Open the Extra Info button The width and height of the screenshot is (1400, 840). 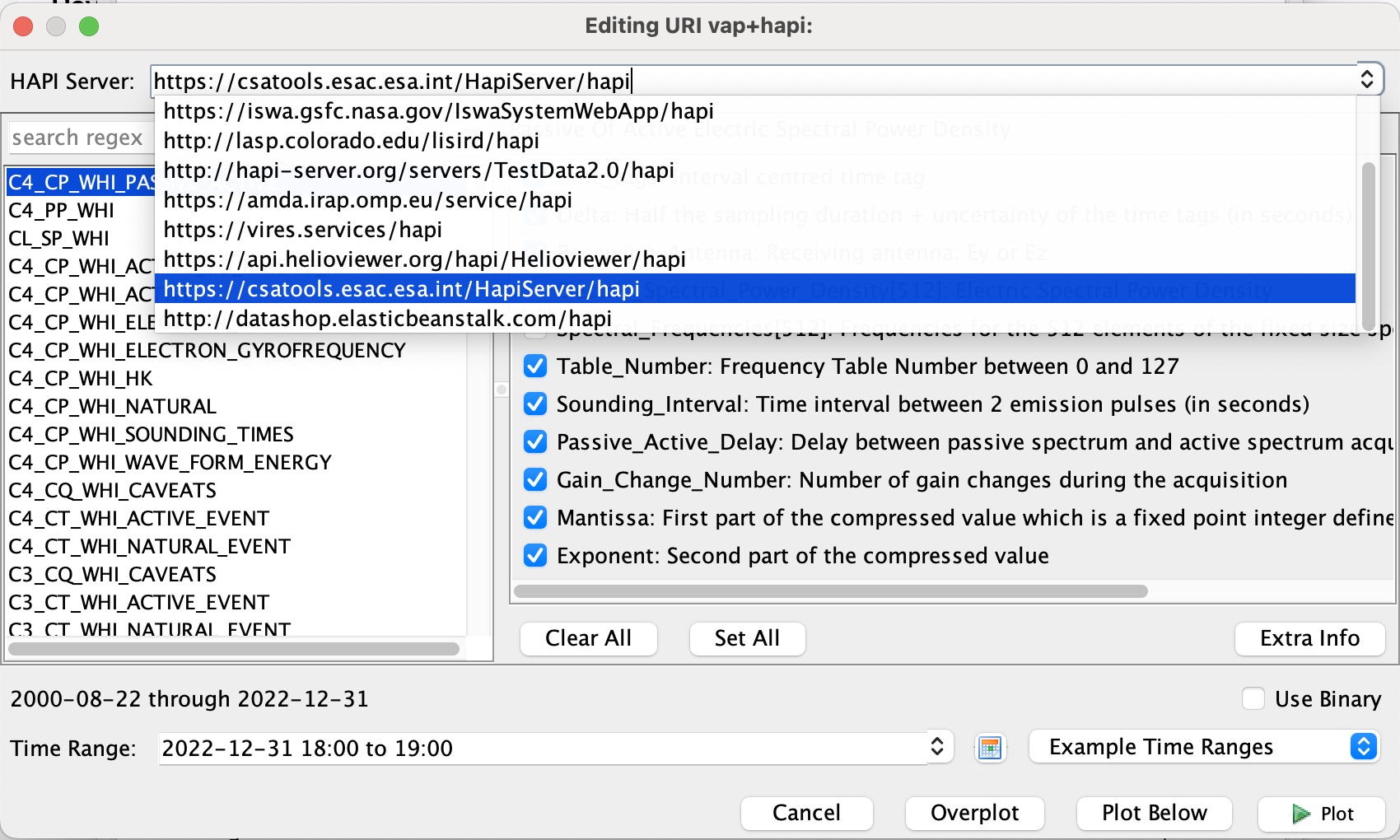[x=1309, y=638]
